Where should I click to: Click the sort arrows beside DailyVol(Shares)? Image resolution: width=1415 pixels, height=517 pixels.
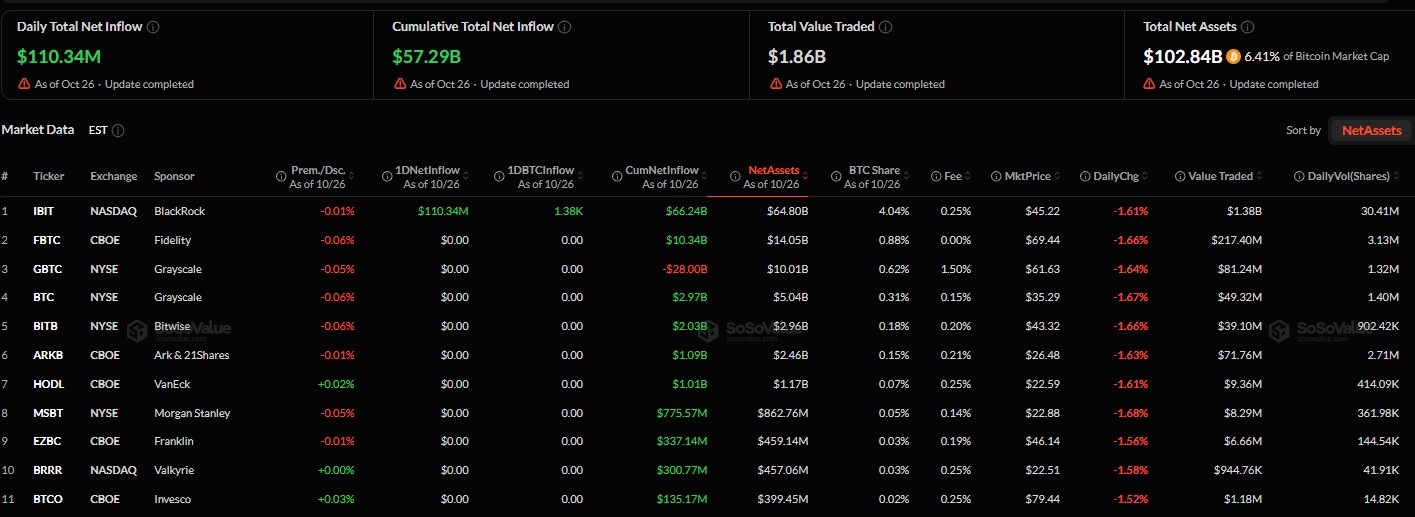[1396, 176]
